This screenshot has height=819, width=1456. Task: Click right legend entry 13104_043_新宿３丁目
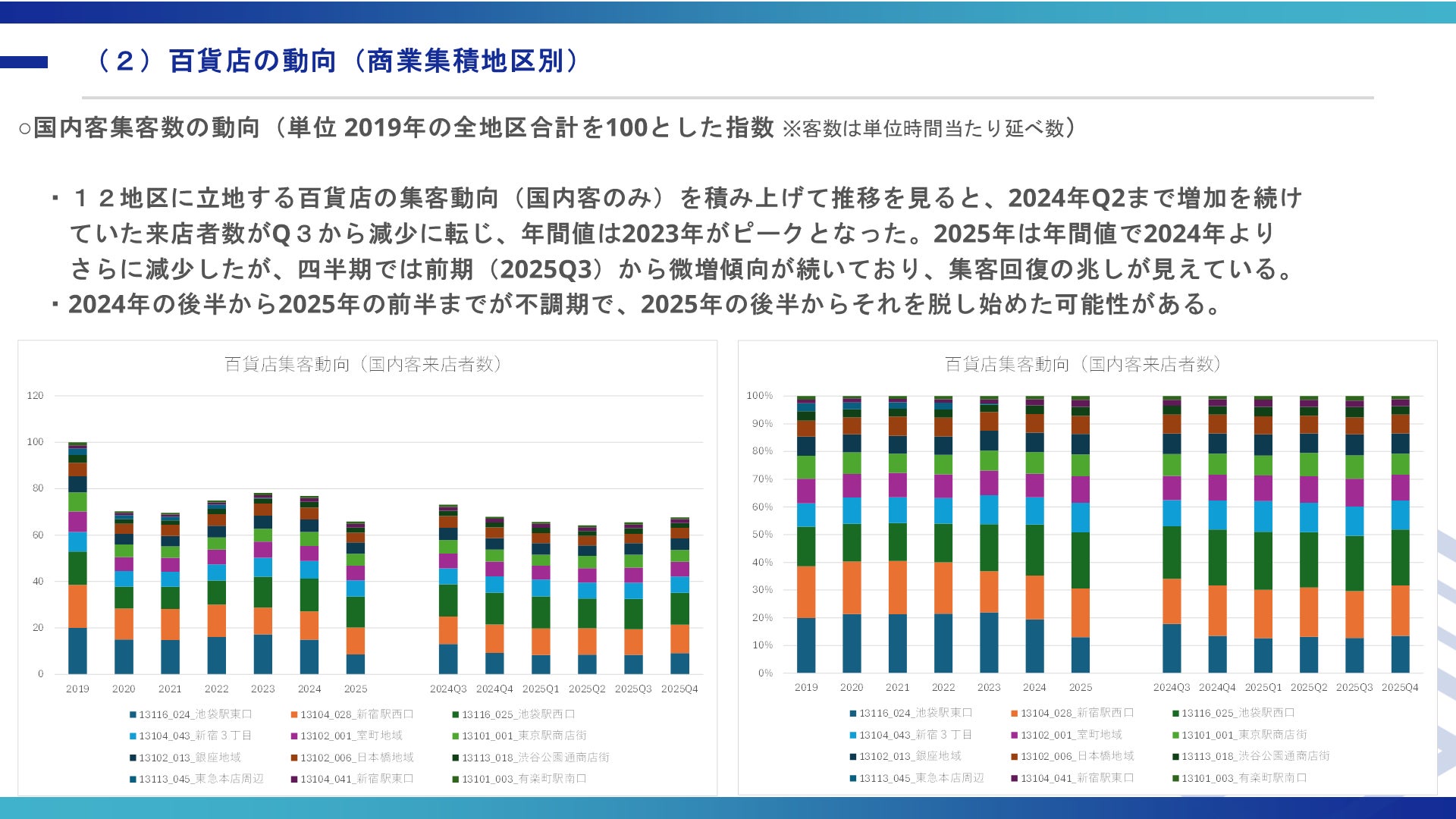pyautogui.click(x=915, y=735)
